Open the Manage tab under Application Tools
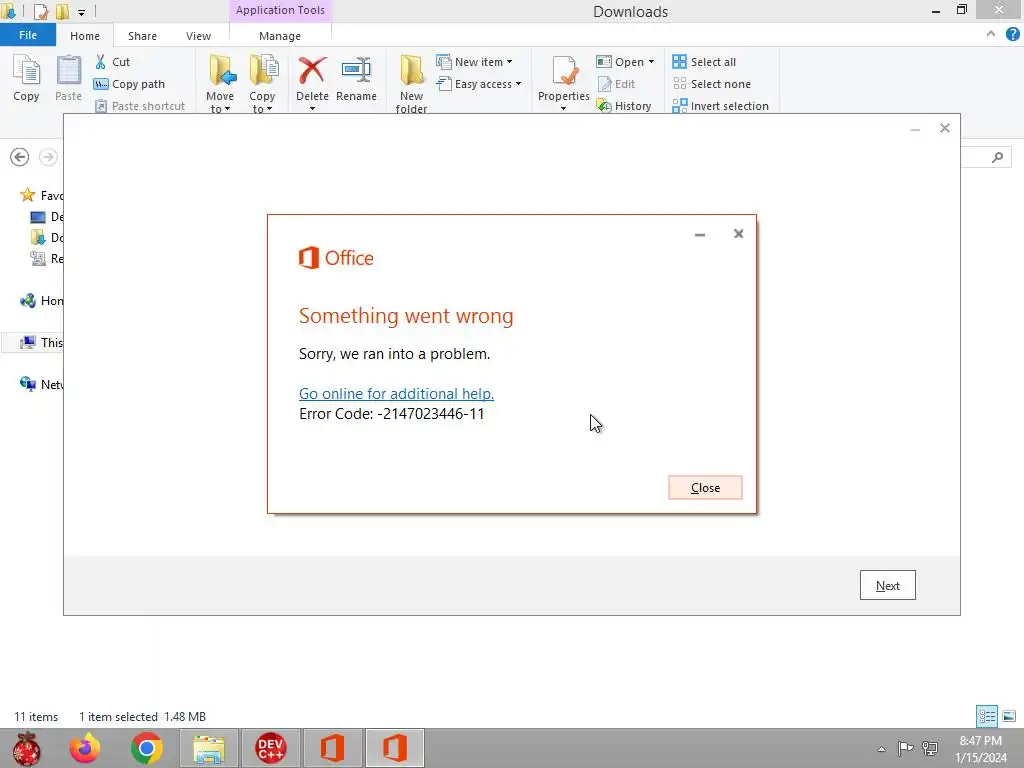 click(x=280, y=36)
